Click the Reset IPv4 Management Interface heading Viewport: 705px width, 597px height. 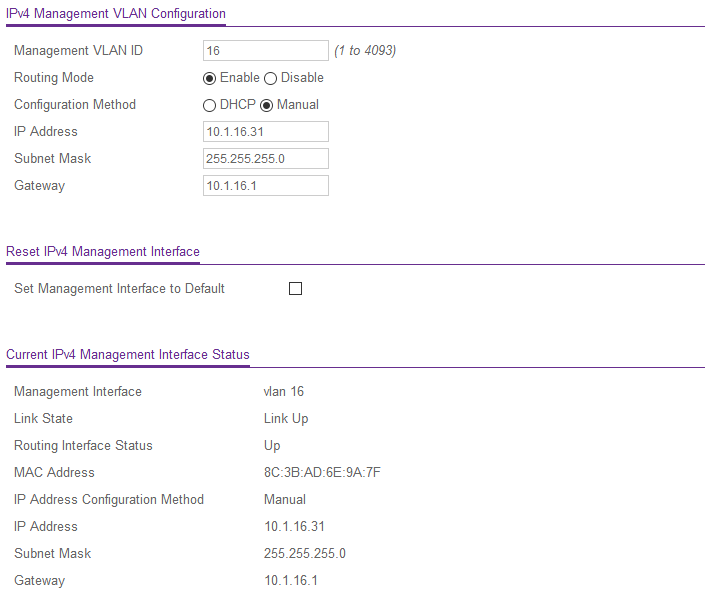pyautogui.click(x=103, y=251)
